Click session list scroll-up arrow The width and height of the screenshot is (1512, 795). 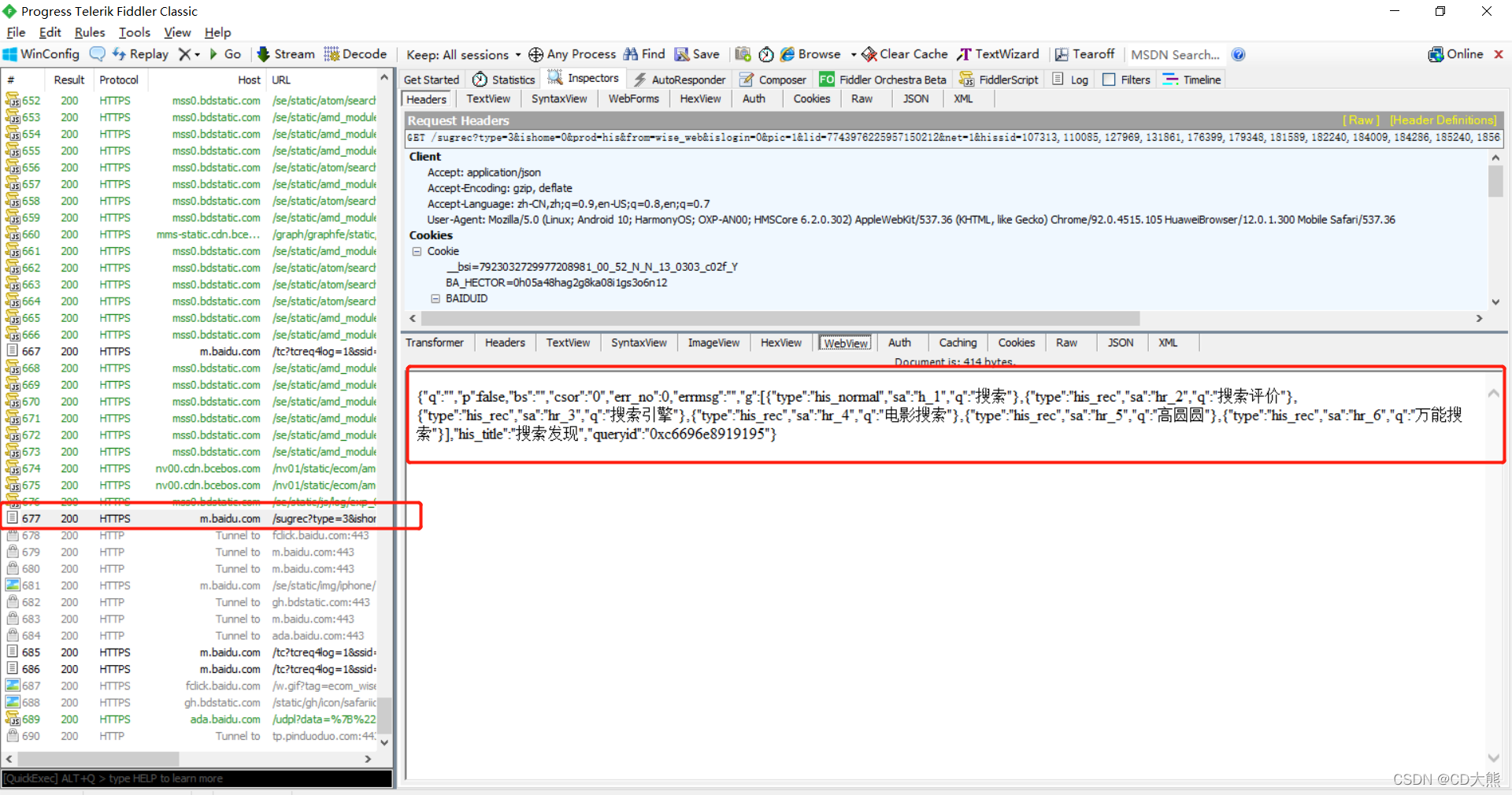pos(384,77)
